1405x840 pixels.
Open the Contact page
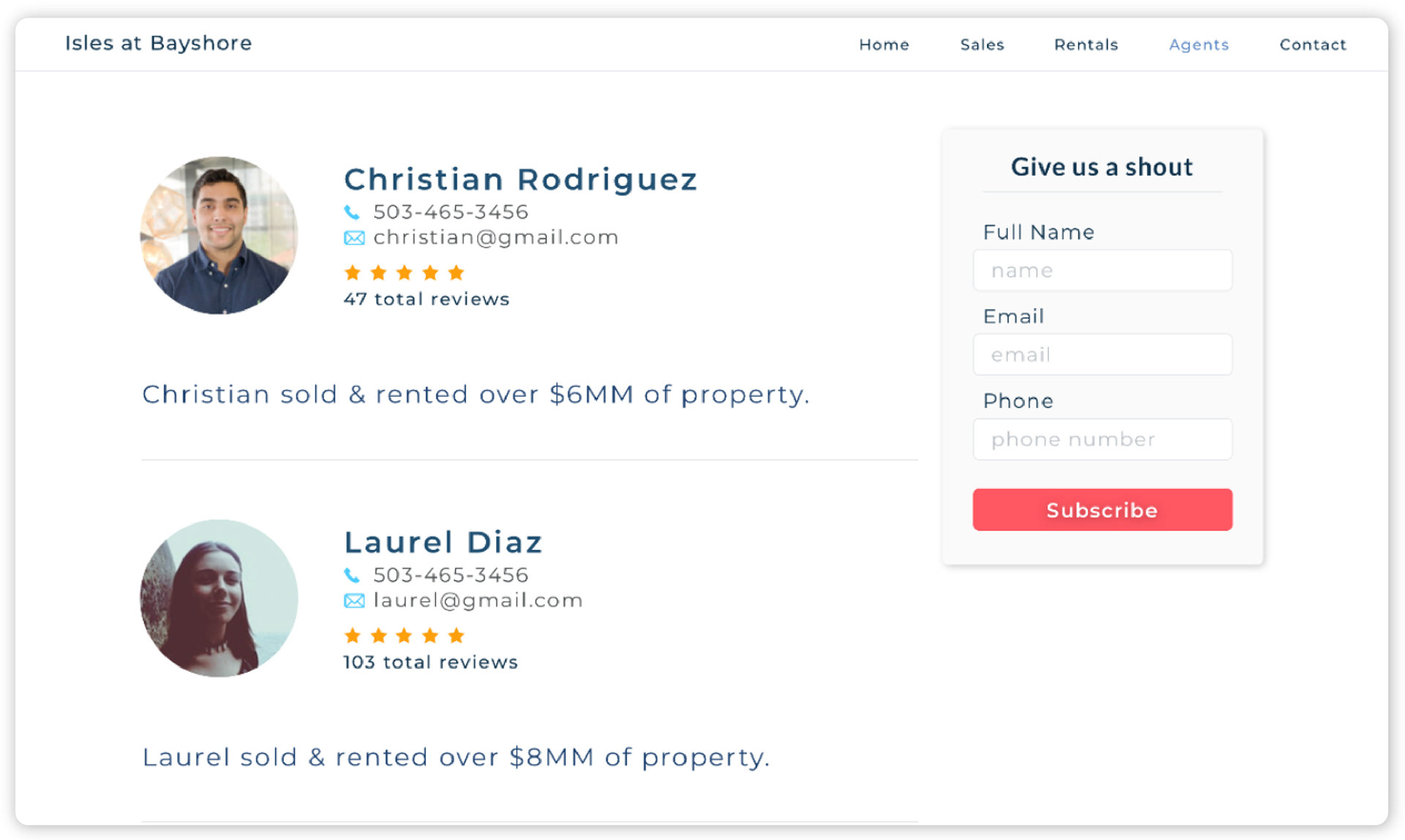(x=1313, y=45)
